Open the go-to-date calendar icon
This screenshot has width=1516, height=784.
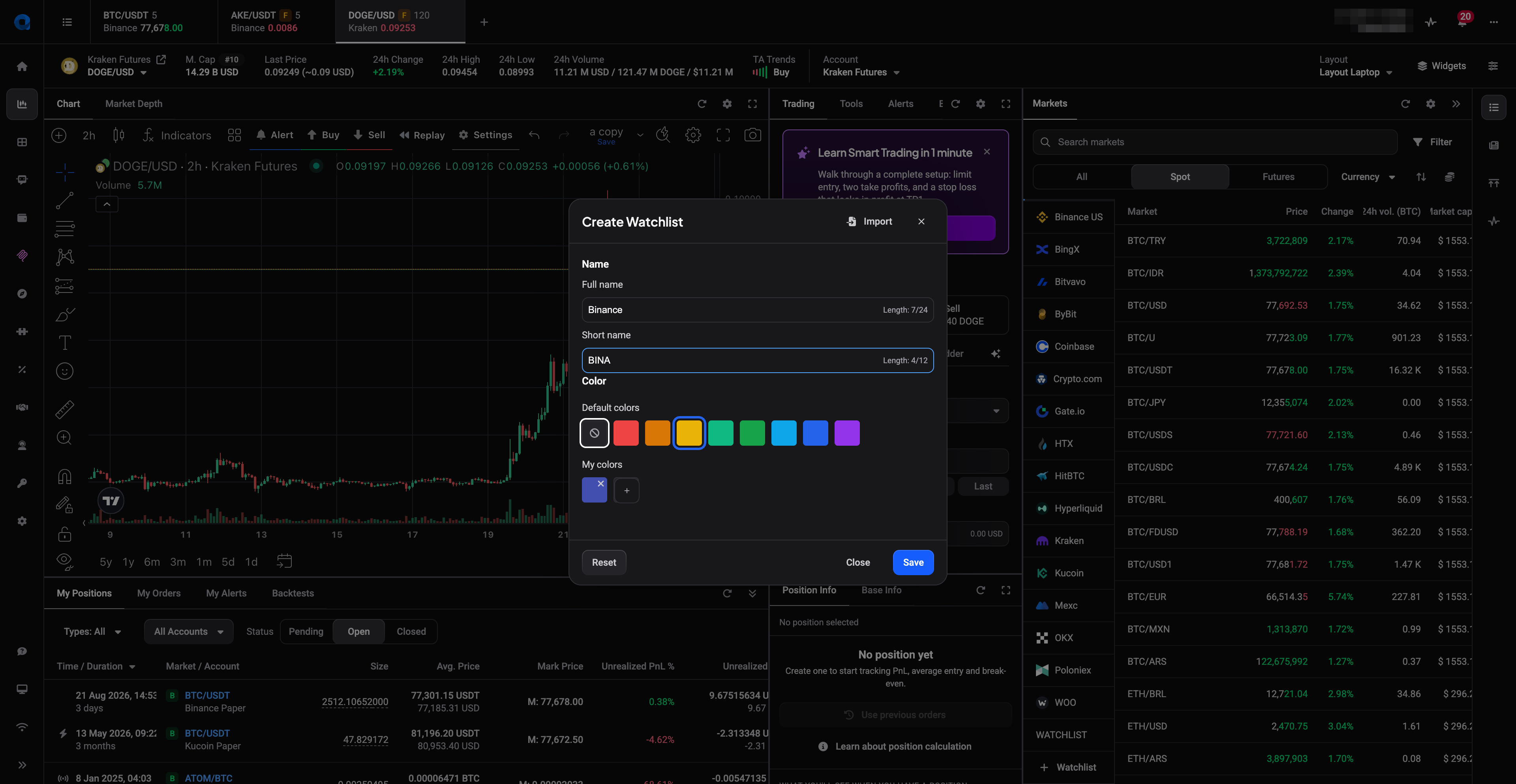284,561
